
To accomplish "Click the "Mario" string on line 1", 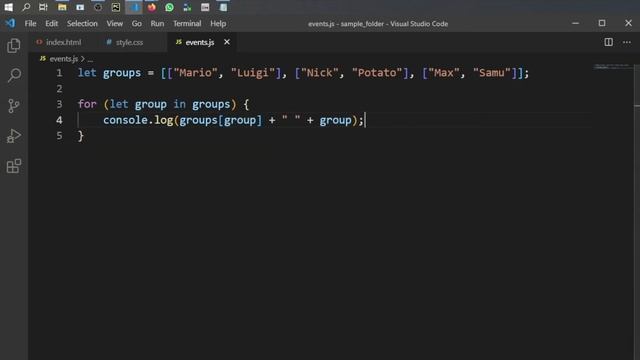I will pos(196,73).
